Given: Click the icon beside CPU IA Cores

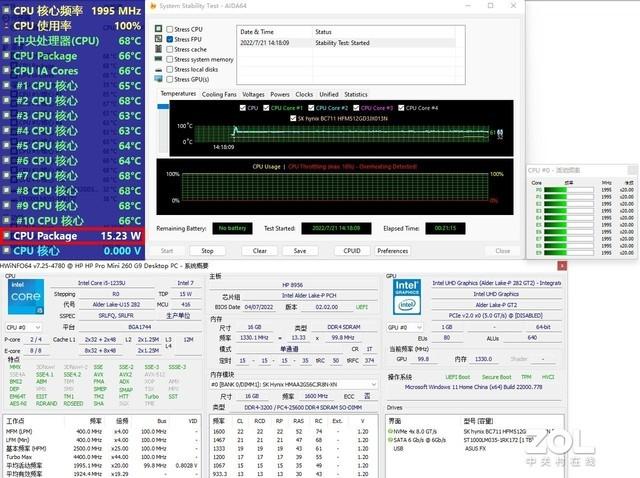Looking at the screenshot, I should [6, 70].
